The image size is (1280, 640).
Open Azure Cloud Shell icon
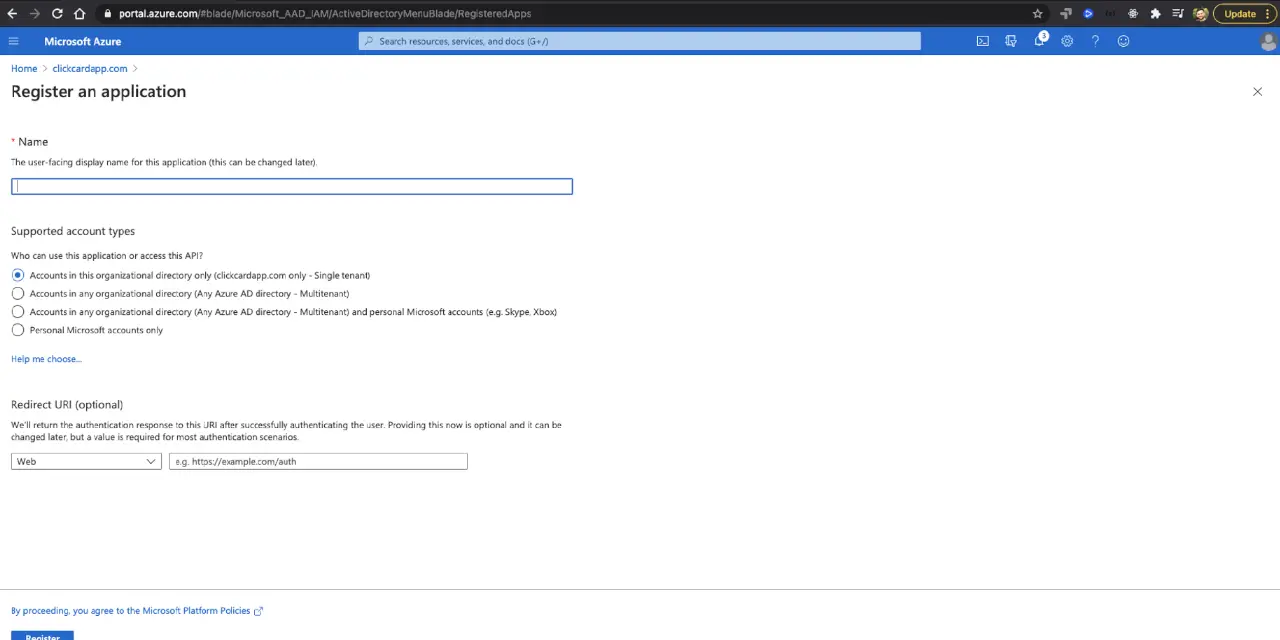pos(982,41)
